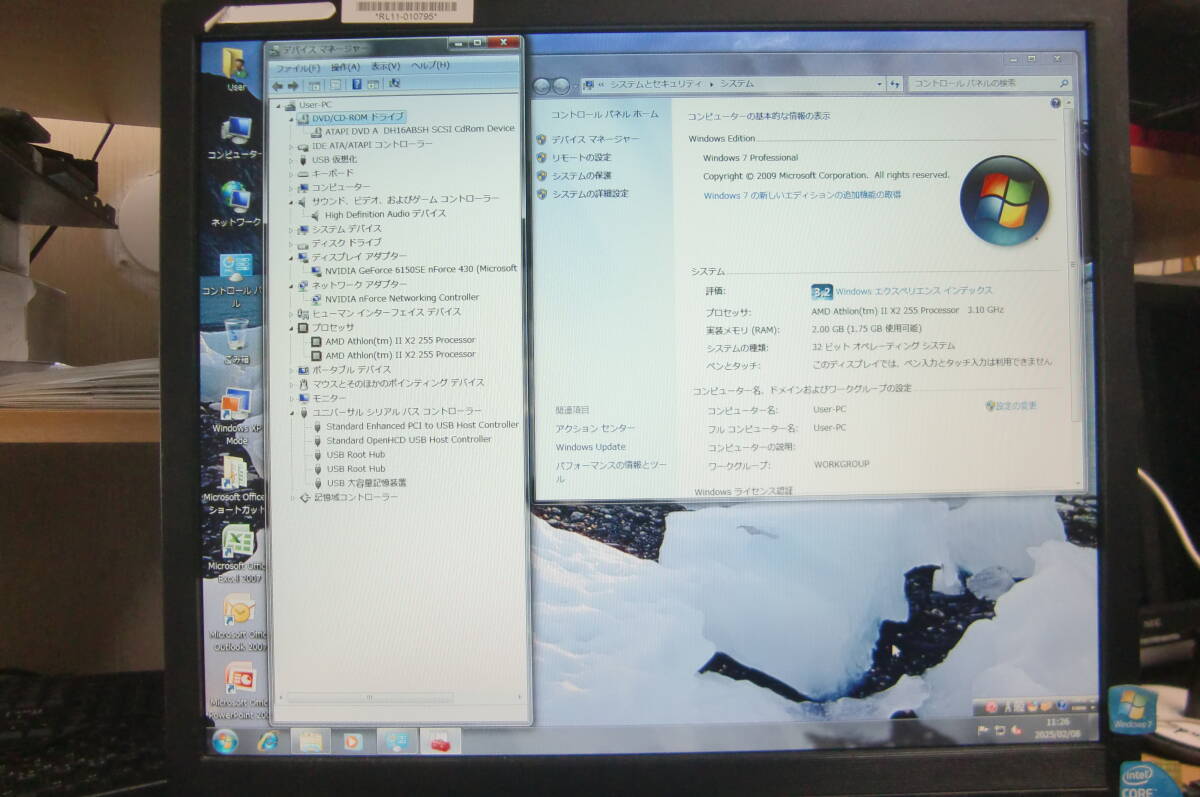Click the デバイス マネージャー link in System sidebar
Screen dimensions: 1200x797
[x=595, y=139]
